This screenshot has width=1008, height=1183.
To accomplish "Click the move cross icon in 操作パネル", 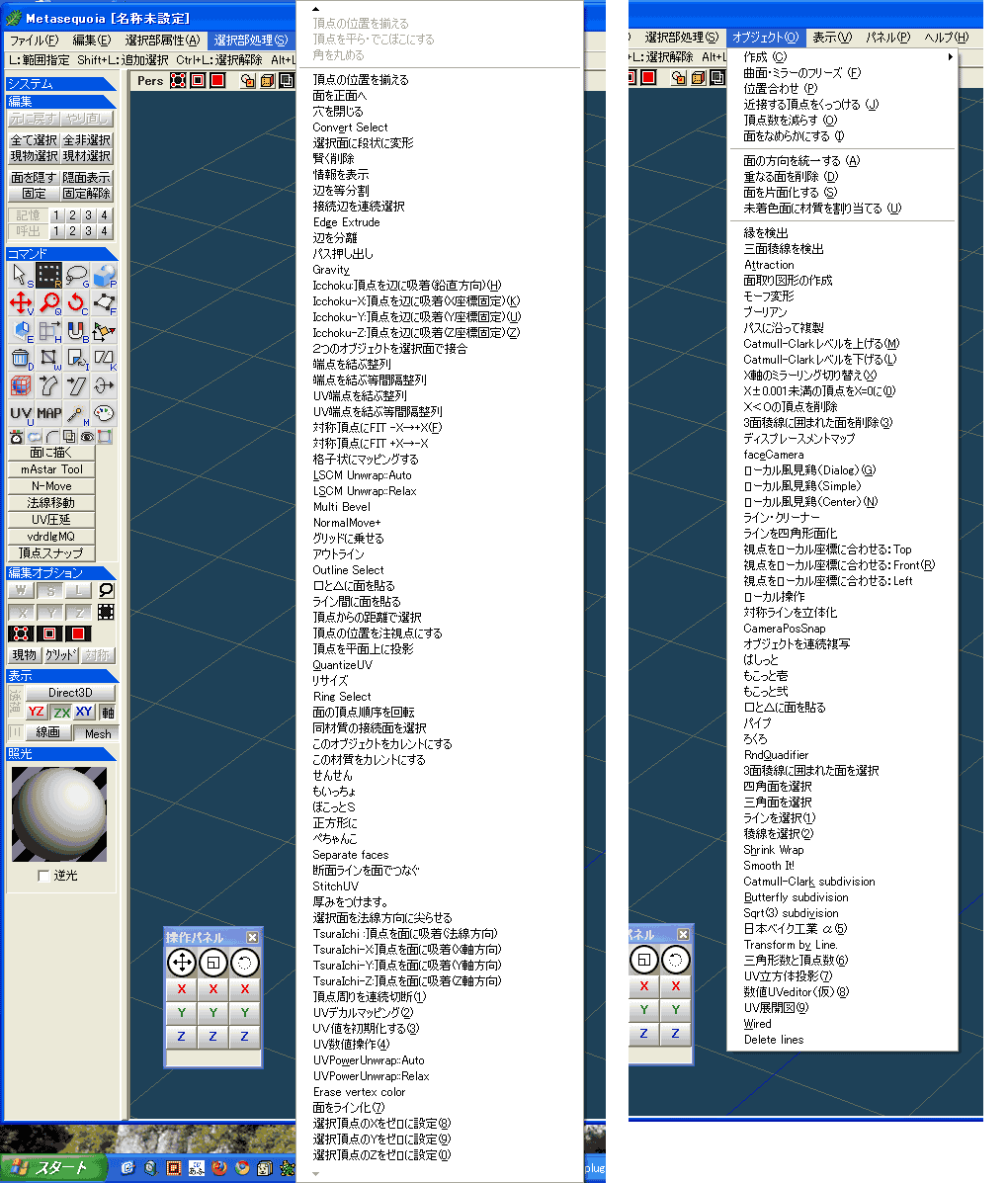I will click(181, 963).
